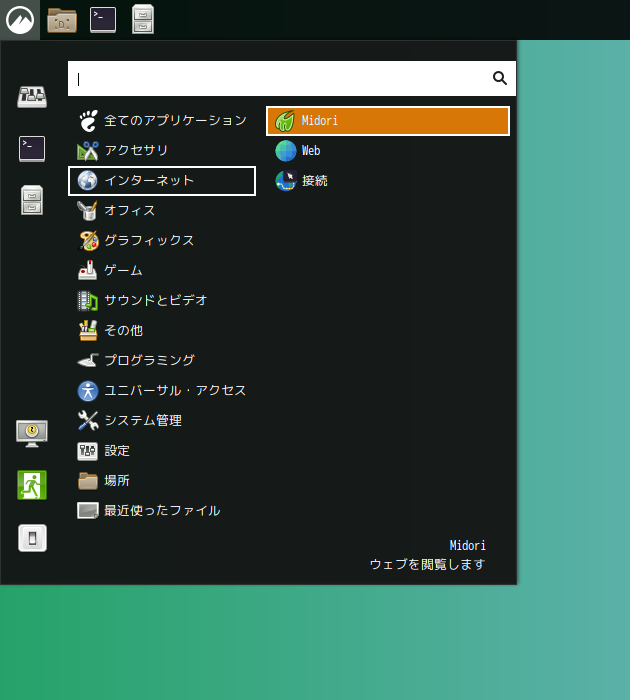Click the システム管理 label
This screenshot has height=700, width=630.
pos(143,420)
